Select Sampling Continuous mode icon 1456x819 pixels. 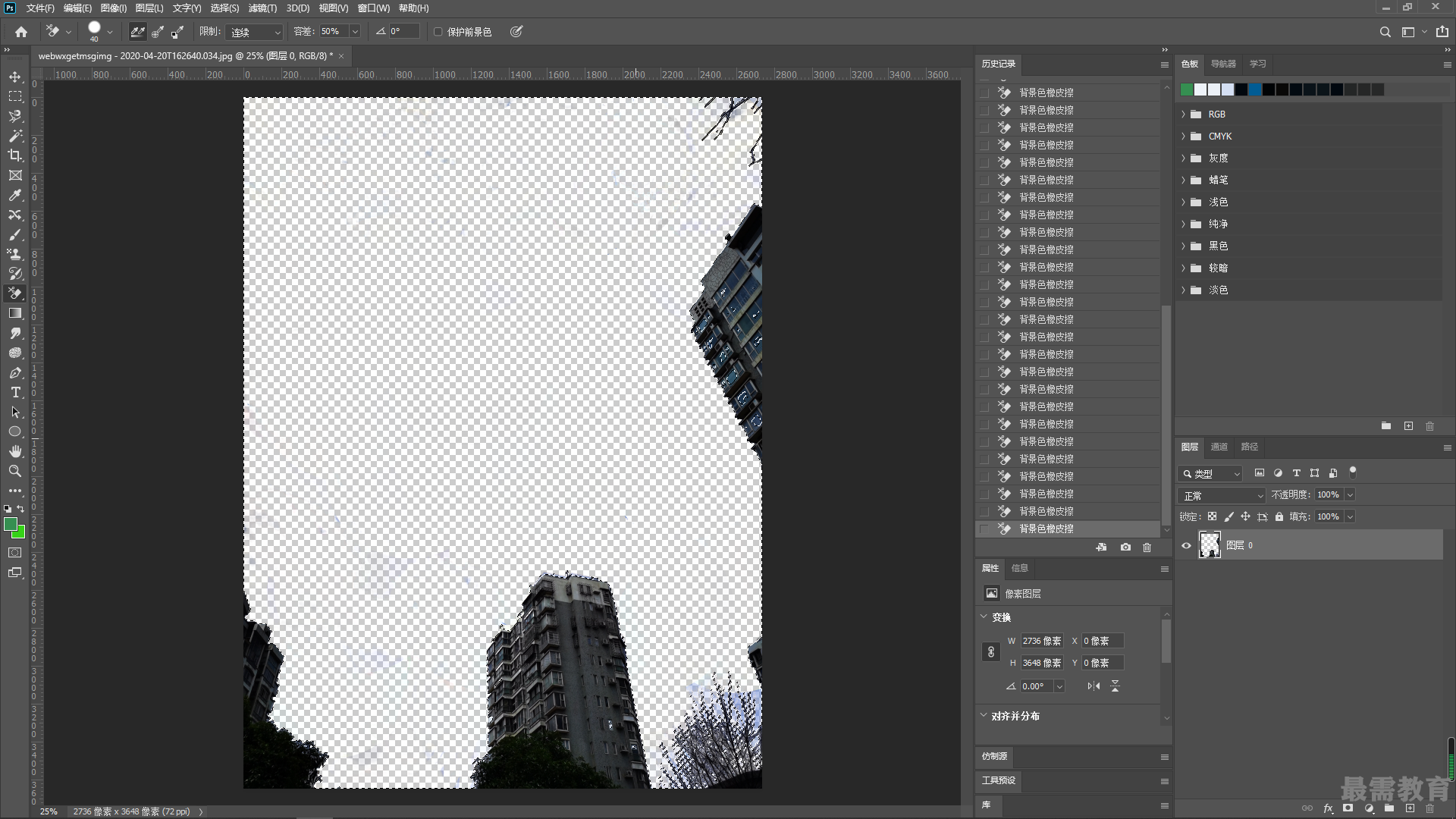point(137,32)
